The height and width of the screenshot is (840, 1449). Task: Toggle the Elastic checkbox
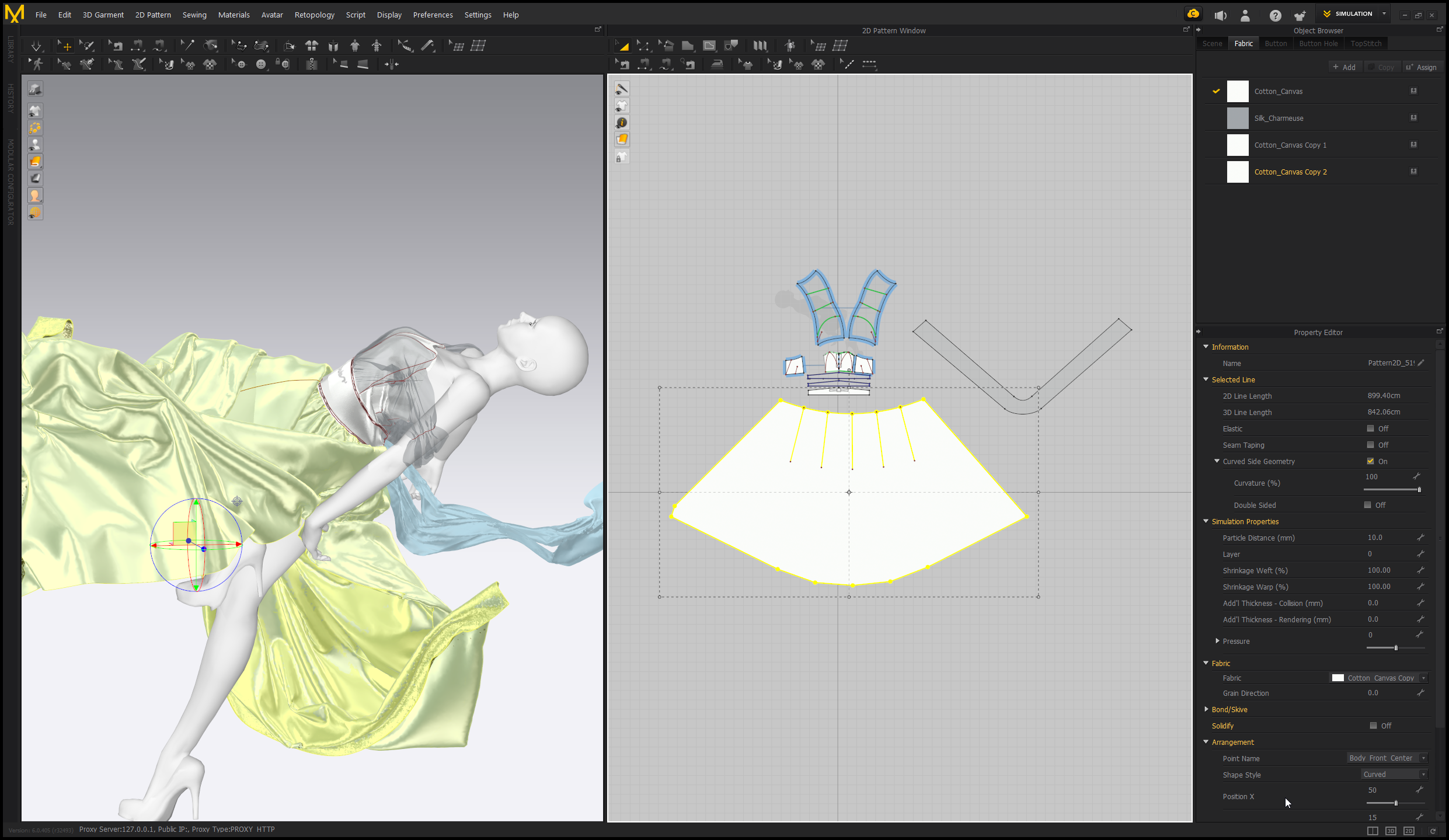[x=1370, y=428]
